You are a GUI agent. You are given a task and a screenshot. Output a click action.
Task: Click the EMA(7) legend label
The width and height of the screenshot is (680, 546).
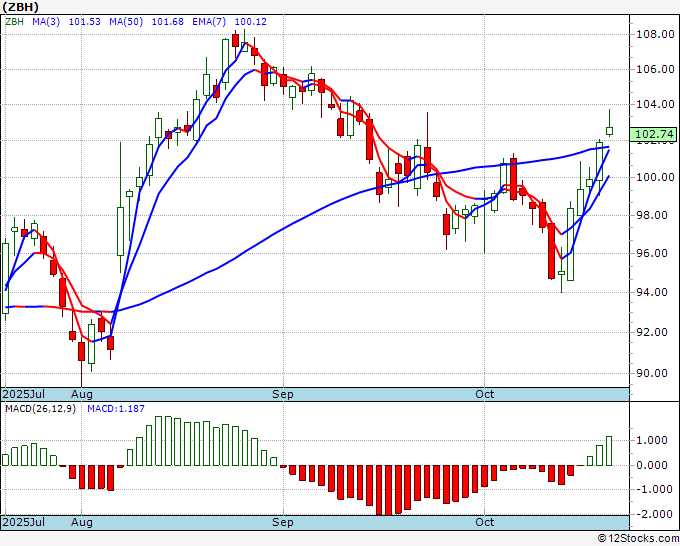pos(210,22)
